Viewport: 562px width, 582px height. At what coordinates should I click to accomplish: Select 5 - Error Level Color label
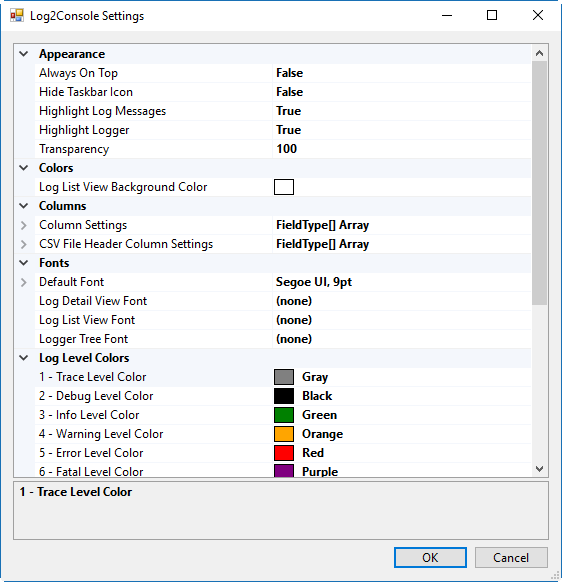[91, 453]
